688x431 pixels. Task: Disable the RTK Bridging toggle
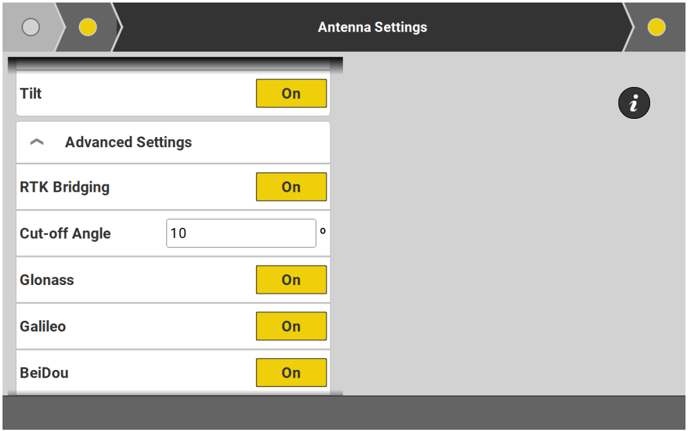pos(291,187)
